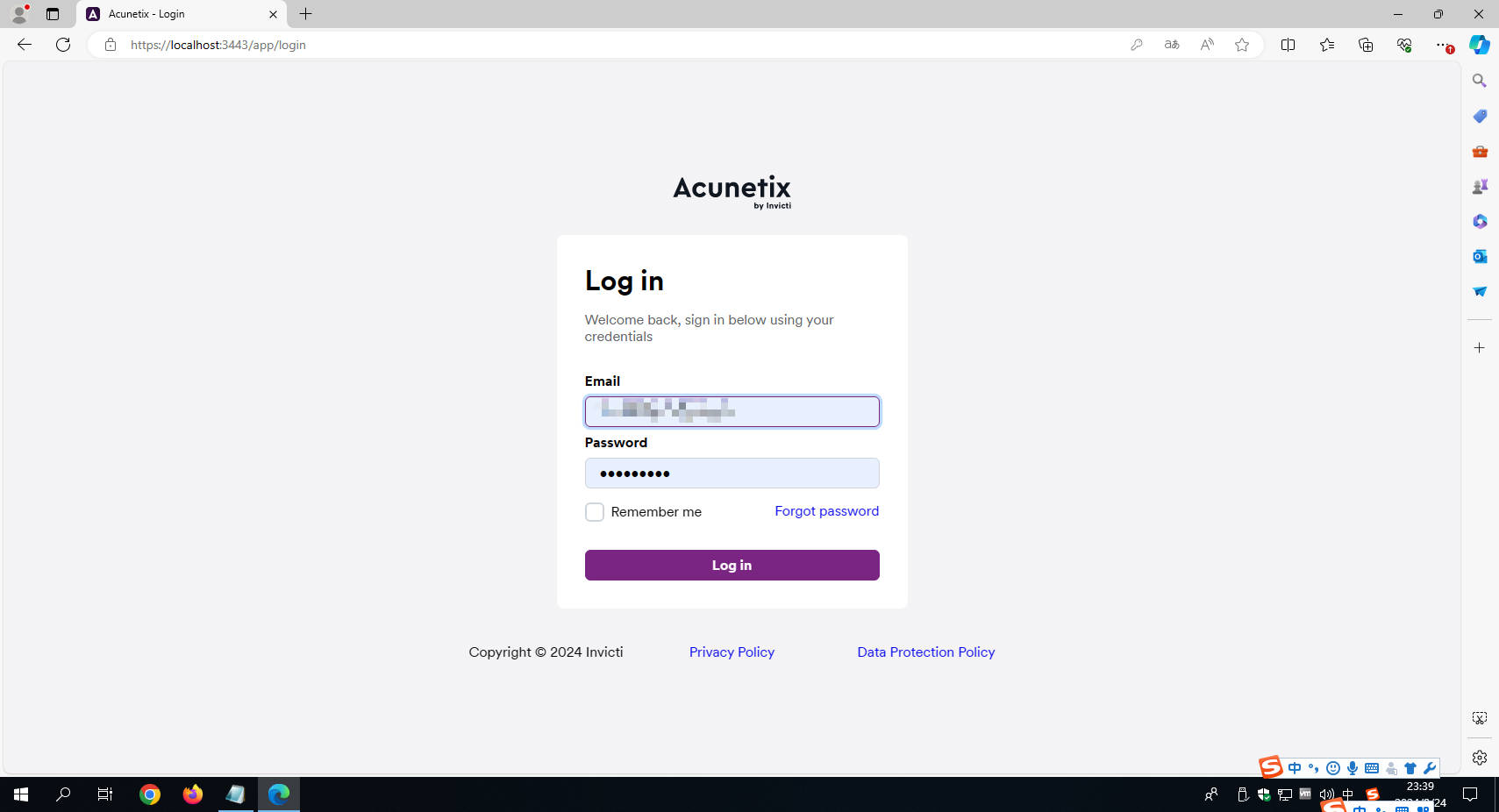Screen dimensions: 1499x812
Task: Open the sidebar Outlook icon
Action: 1480,256
